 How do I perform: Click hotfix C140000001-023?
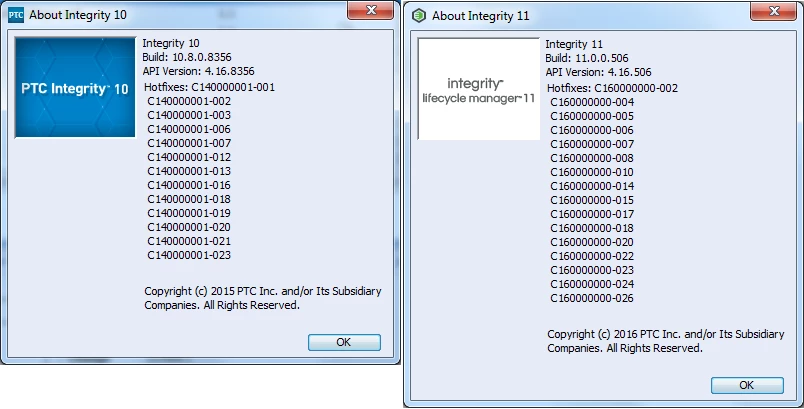[189, 255]
